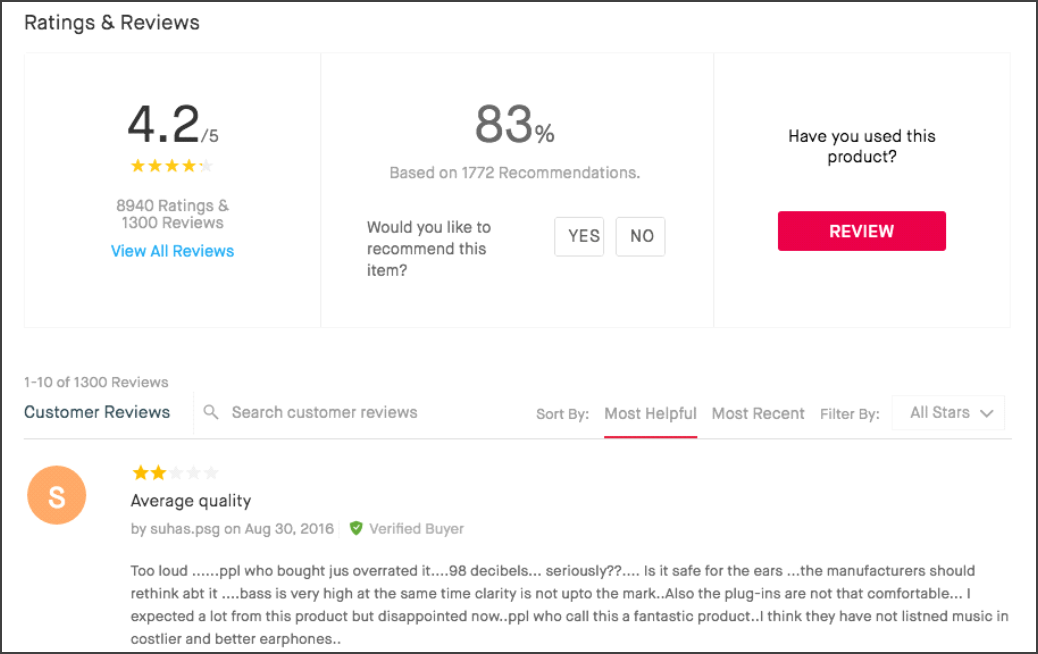This screenshot has height=654, width=1038.
Task: Sort reviews by Most Recent
Action: coord(758,414)
